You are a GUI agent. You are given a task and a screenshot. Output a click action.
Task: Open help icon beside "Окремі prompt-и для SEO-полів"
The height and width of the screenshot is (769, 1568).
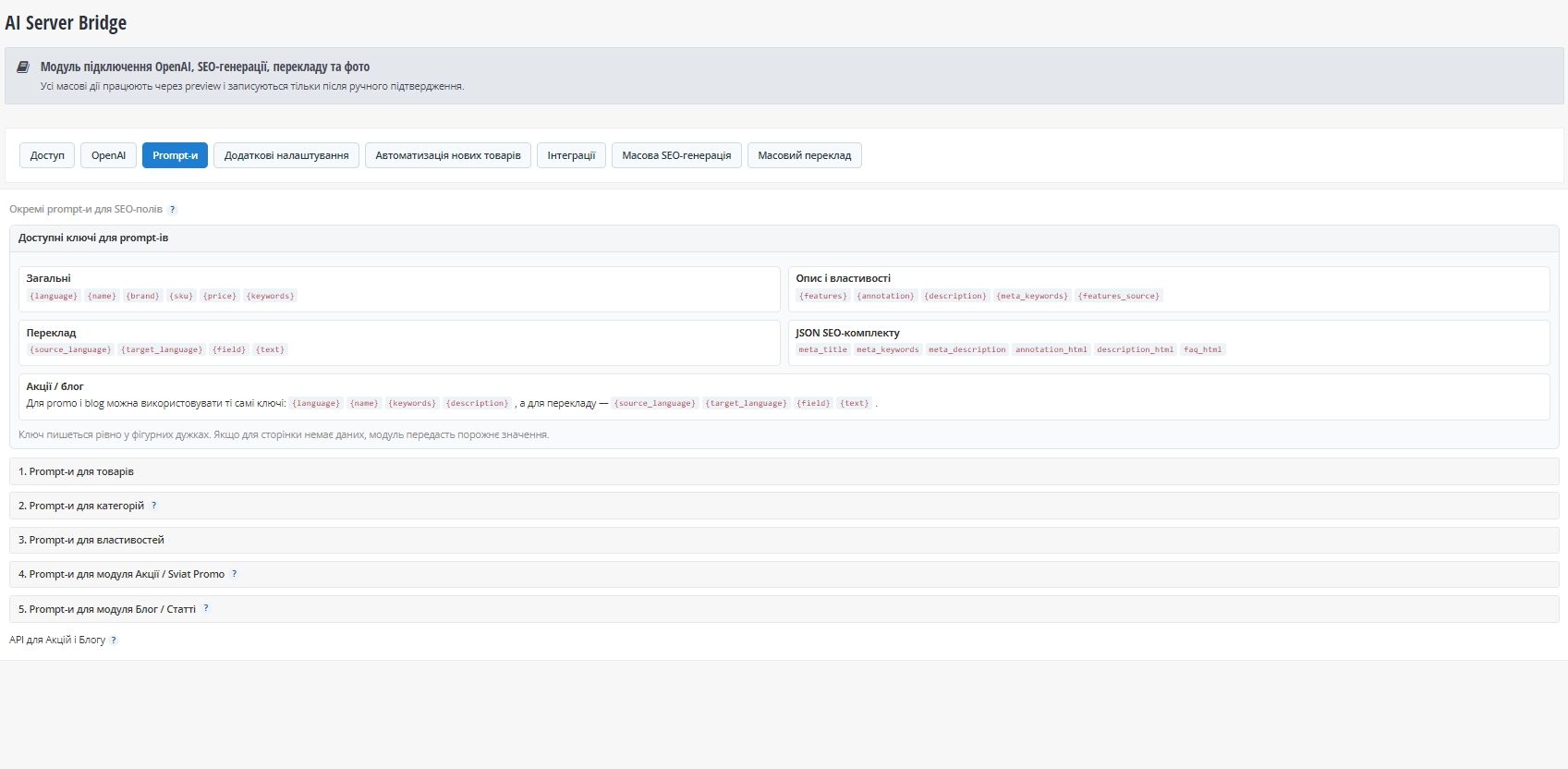(173, 210)
